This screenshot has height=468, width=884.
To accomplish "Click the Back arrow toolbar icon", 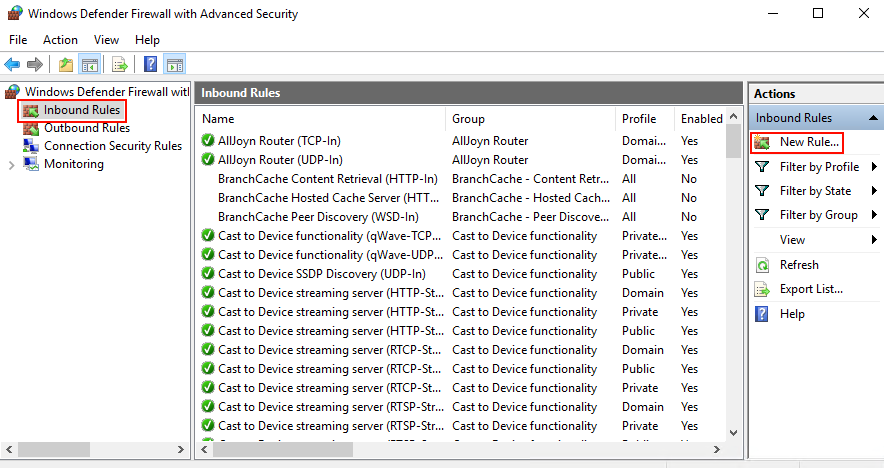I will click(x=13, y=65).
